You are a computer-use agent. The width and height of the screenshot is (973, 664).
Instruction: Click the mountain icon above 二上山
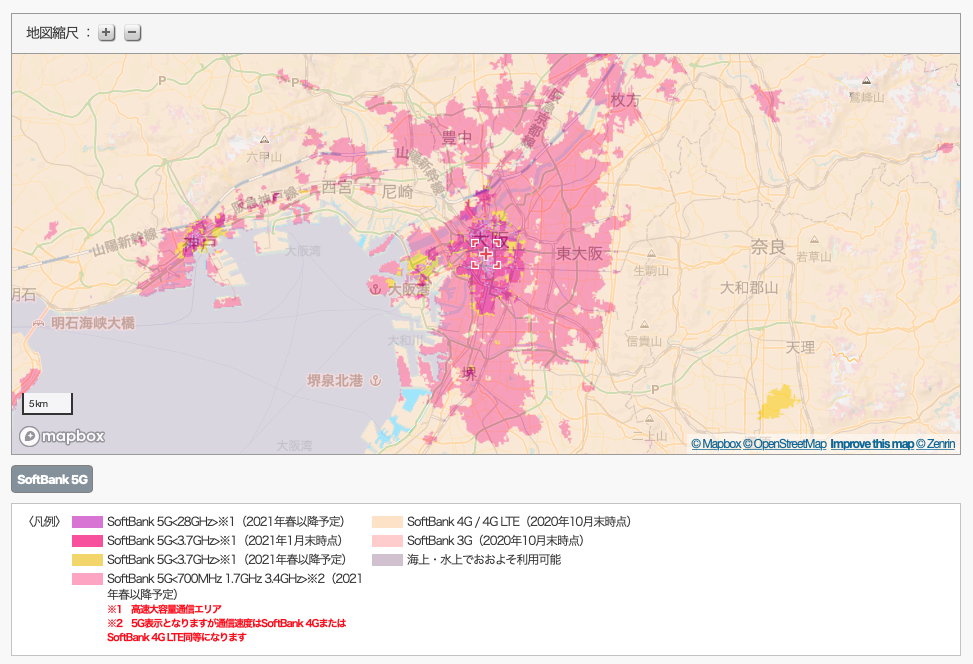pos(649,418)
